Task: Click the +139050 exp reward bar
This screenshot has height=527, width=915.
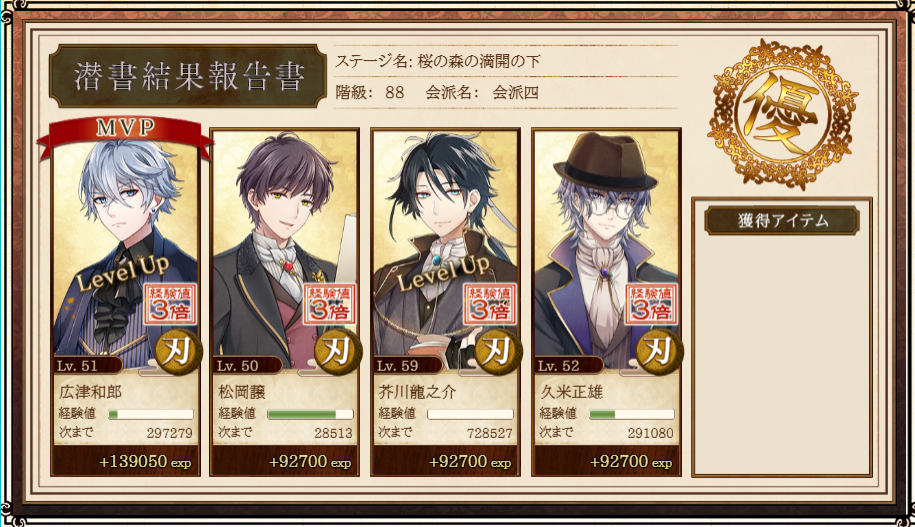Action: (x=125, y=461)
